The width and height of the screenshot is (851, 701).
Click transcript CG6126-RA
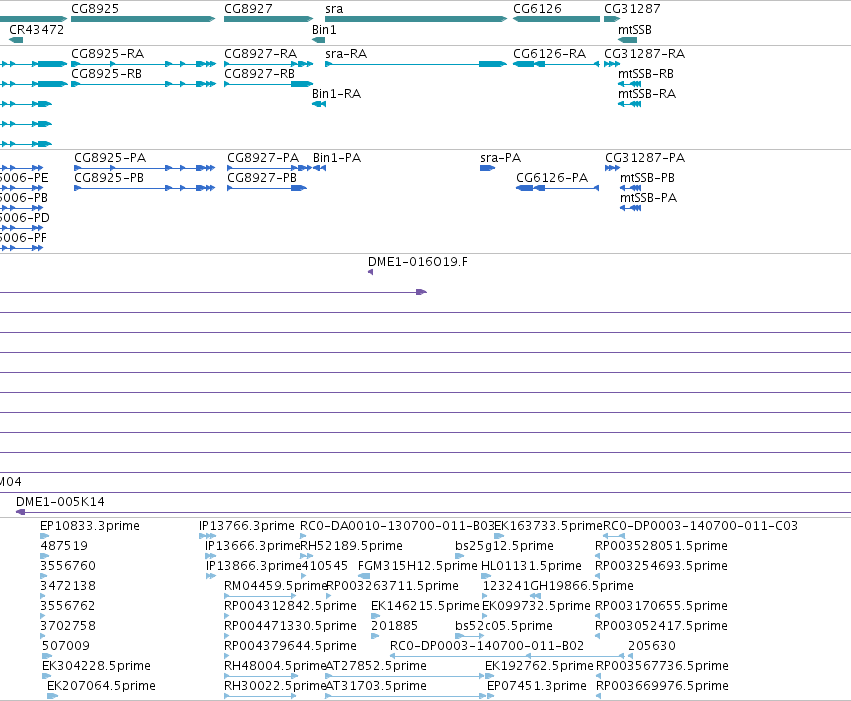coord(550,54)
